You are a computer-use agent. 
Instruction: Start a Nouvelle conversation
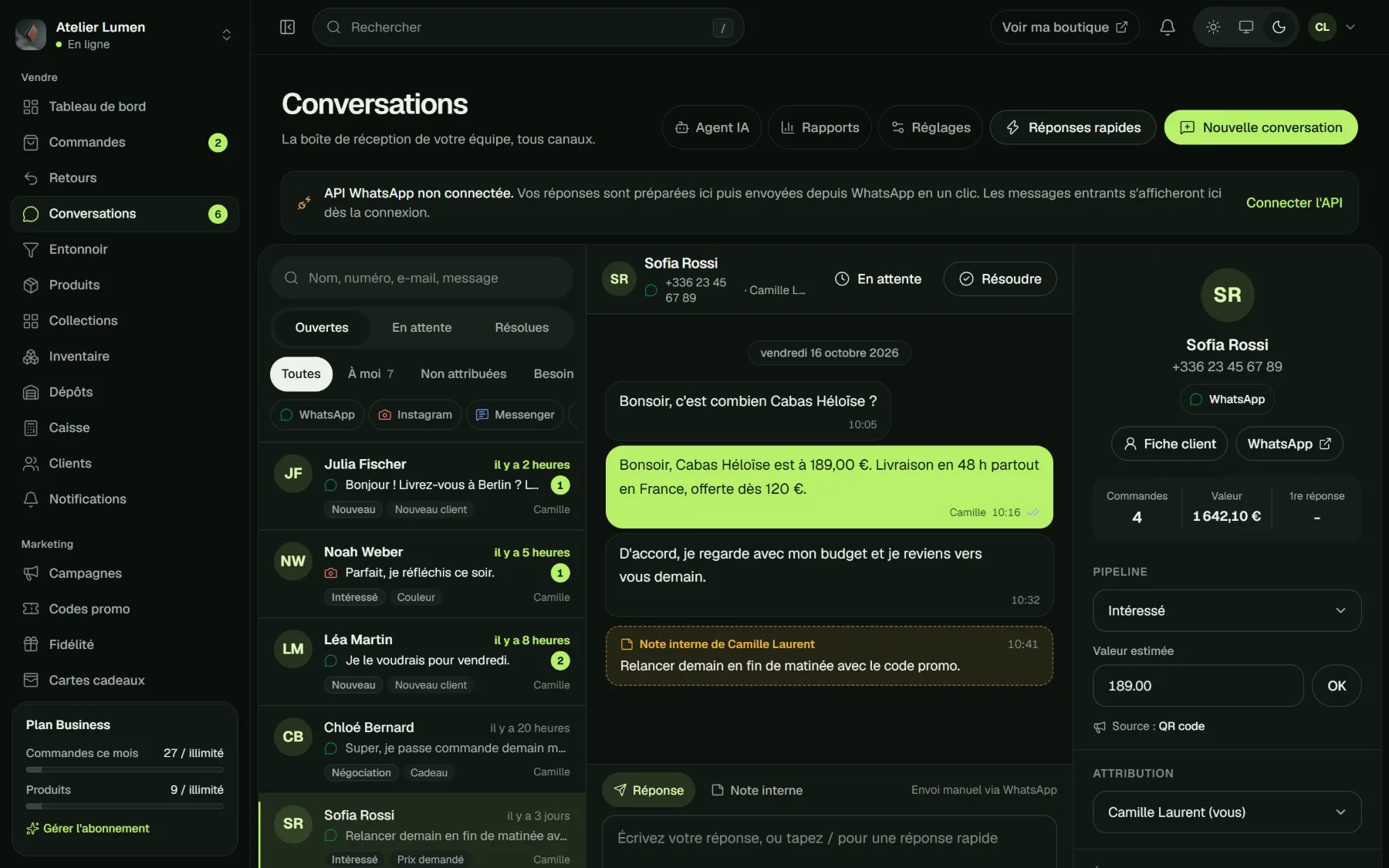pyautogui.click(x=1261, y=127)
